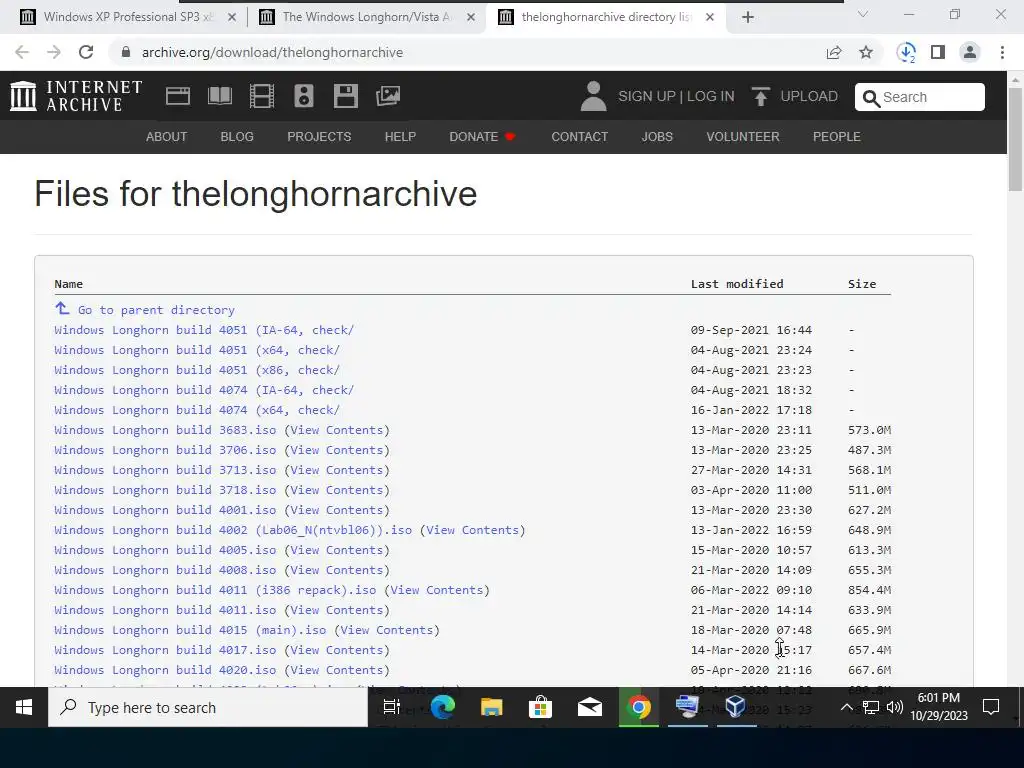Click LOG IN link
Screen dimensions: 1024x768
pos(711,96)
